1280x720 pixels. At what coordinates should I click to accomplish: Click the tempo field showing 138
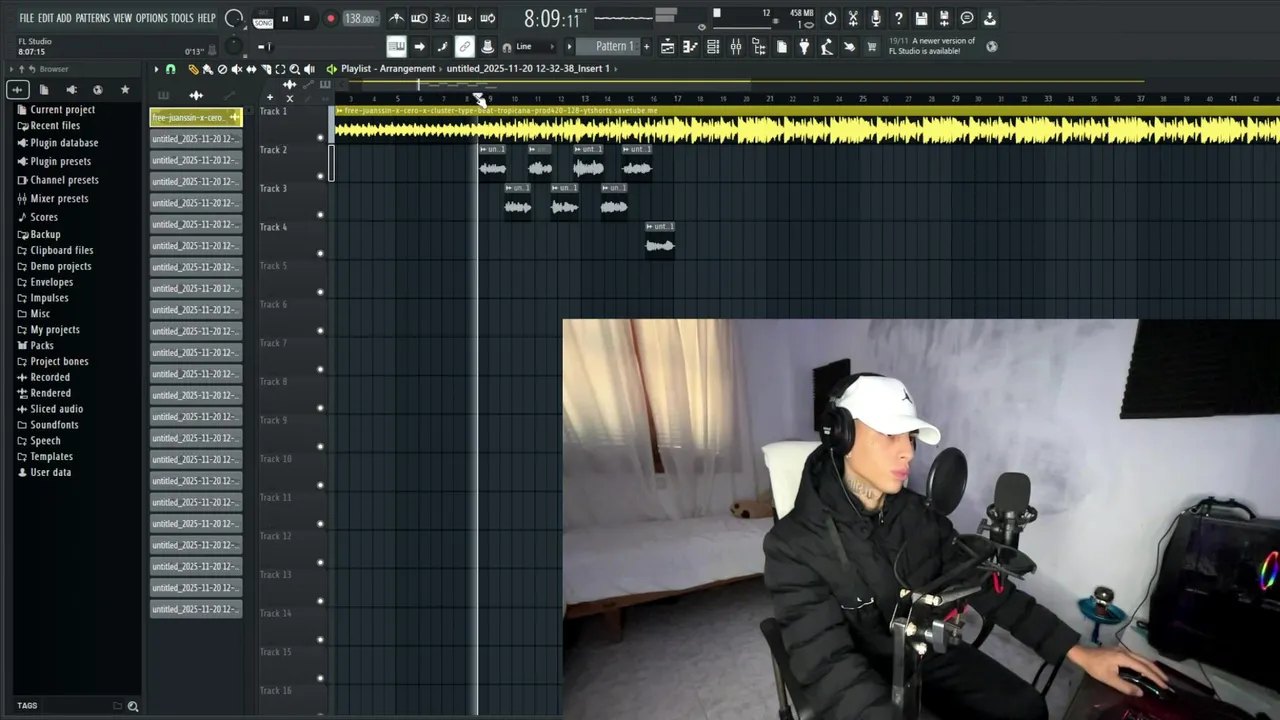coord(360,18)
